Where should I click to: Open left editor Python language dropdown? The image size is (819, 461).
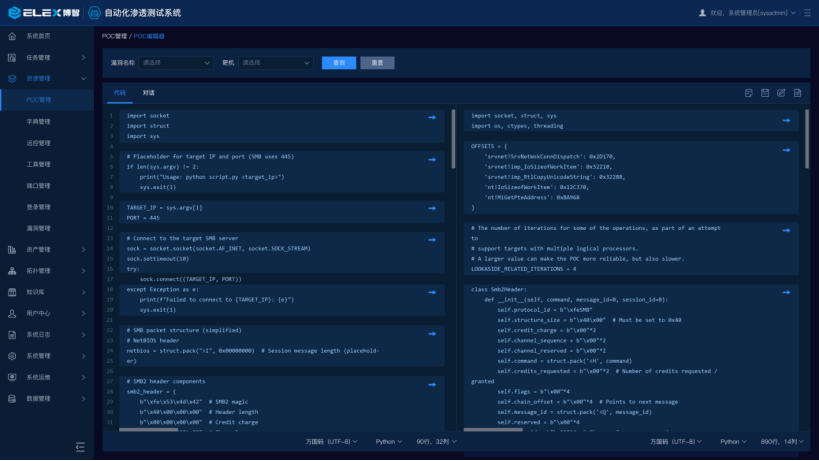click(389, 442)
